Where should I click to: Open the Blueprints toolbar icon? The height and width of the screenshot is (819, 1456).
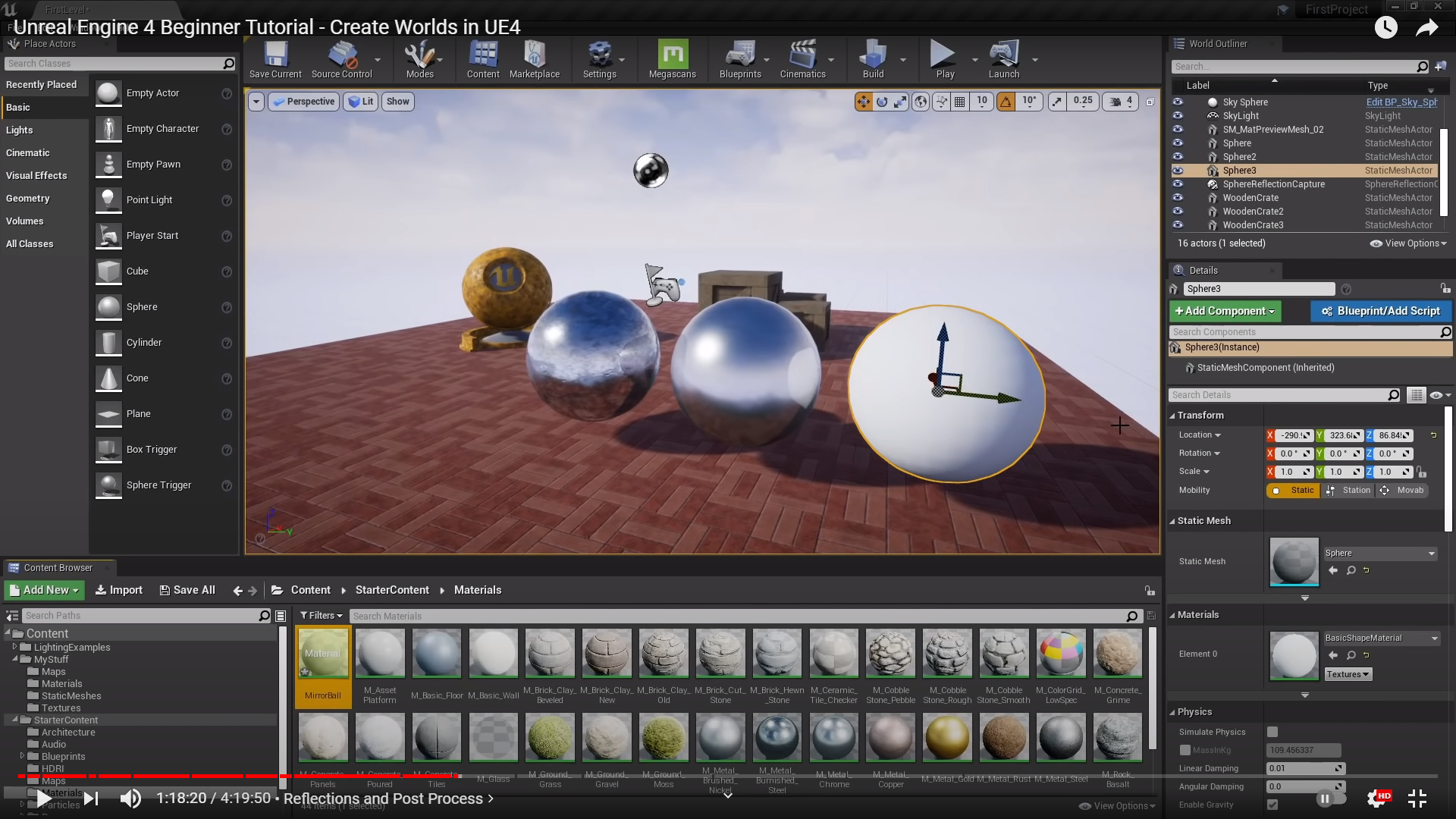coord(739,59)
